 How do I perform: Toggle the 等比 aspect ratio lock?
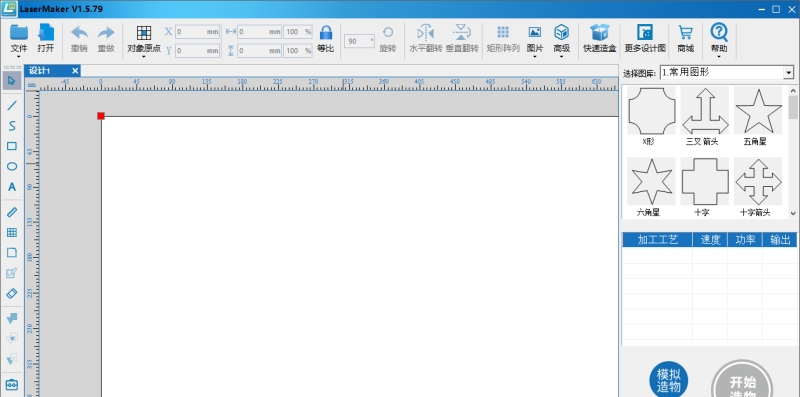(x=326, y=33)
